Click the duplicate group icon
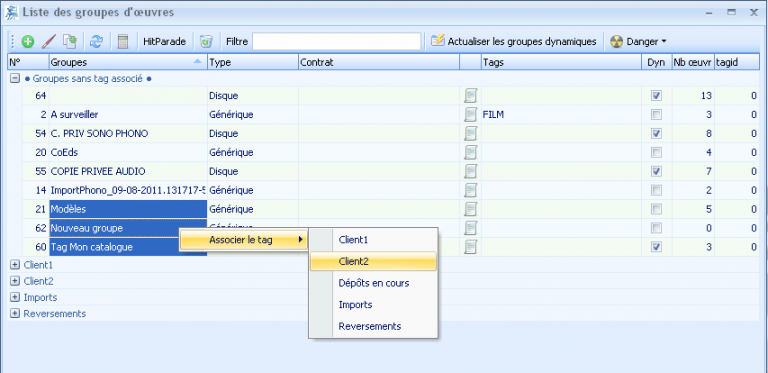Screen dimensions: 768x373 click(x=70, y=42)
